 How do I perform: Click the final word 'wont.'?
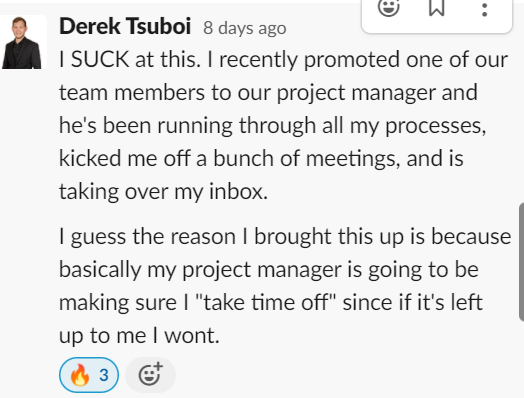(x=191, y=336)
